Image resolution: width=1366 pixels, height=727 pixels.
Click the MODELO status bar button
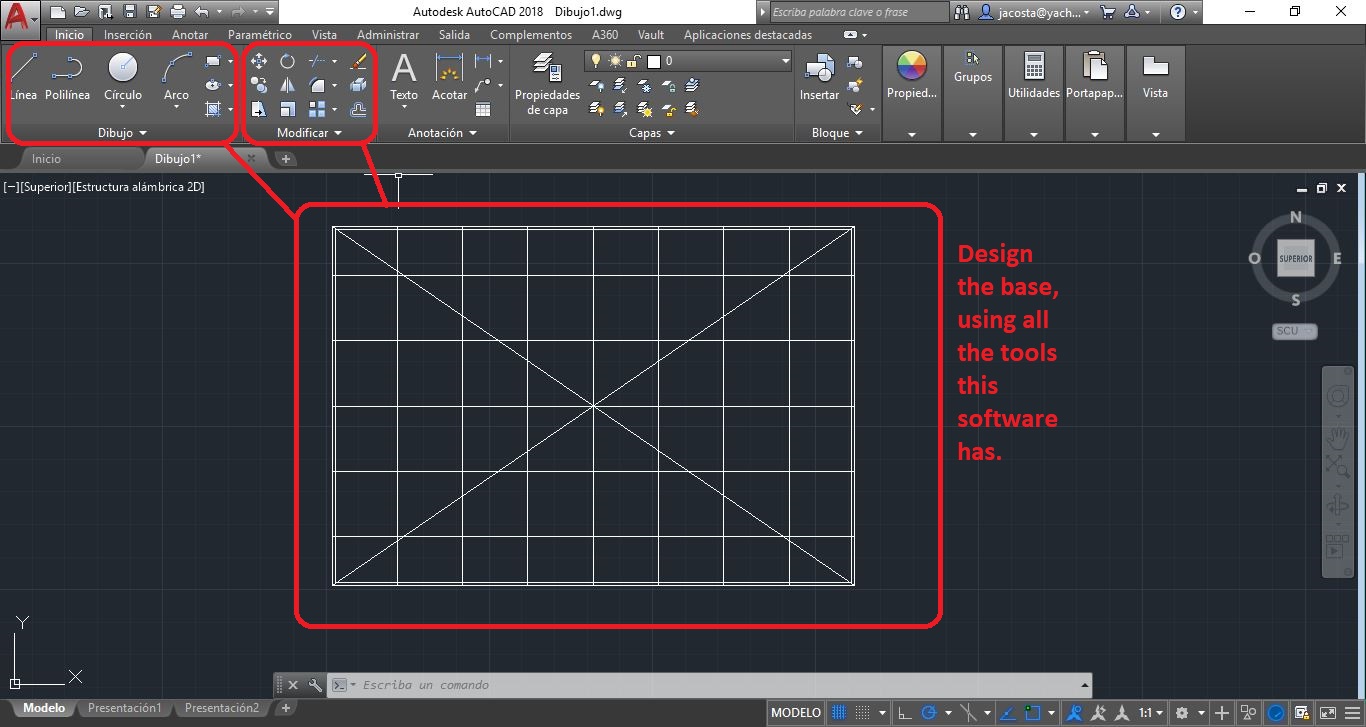coord(796,713)
